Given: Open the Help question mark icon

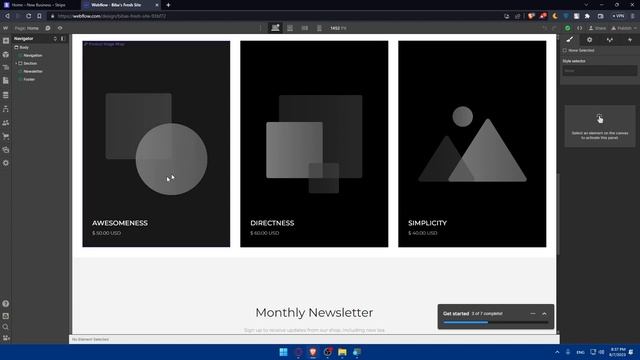Looking at the screenshot, I should [6, 304].
